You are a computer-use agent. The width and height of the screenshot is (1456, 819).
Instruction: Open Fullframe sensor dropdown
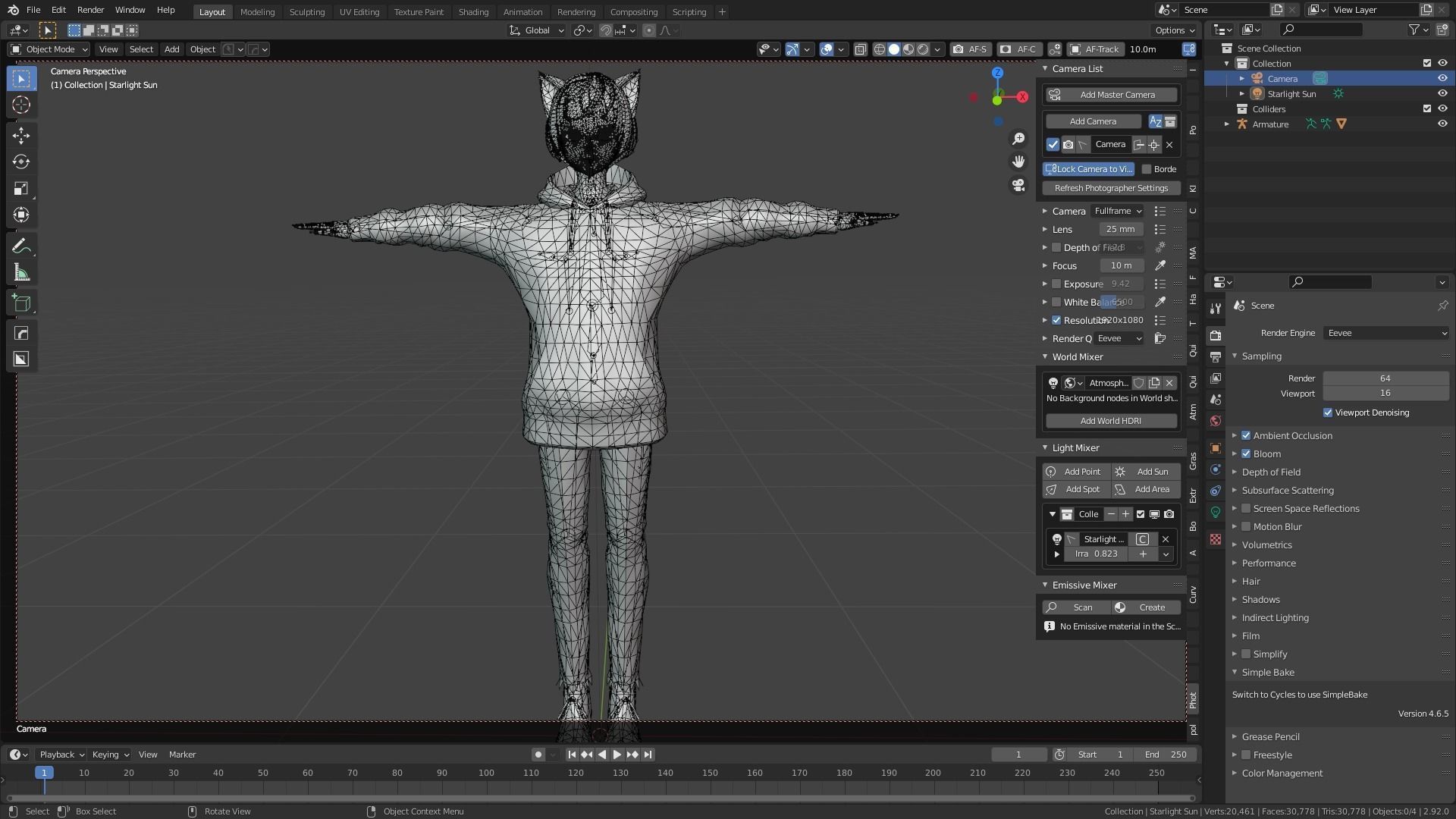(x=1117, y=211)
